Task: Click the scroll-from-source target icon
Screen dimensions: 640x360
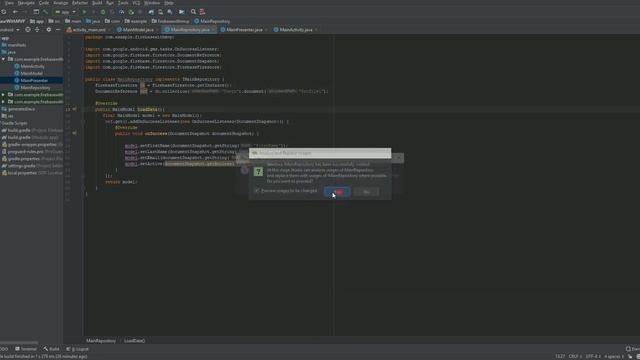Action: 28,29
